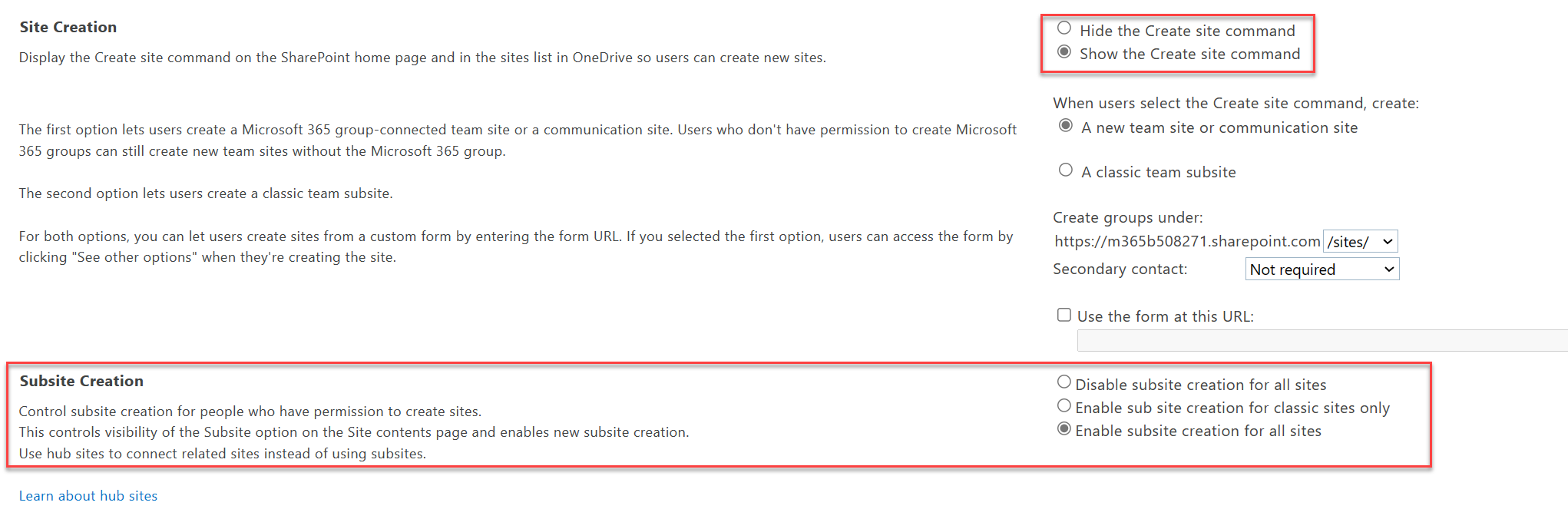Open the /sites/ managed path dropdown
Screen dimensions: 1568x519
1360,242
